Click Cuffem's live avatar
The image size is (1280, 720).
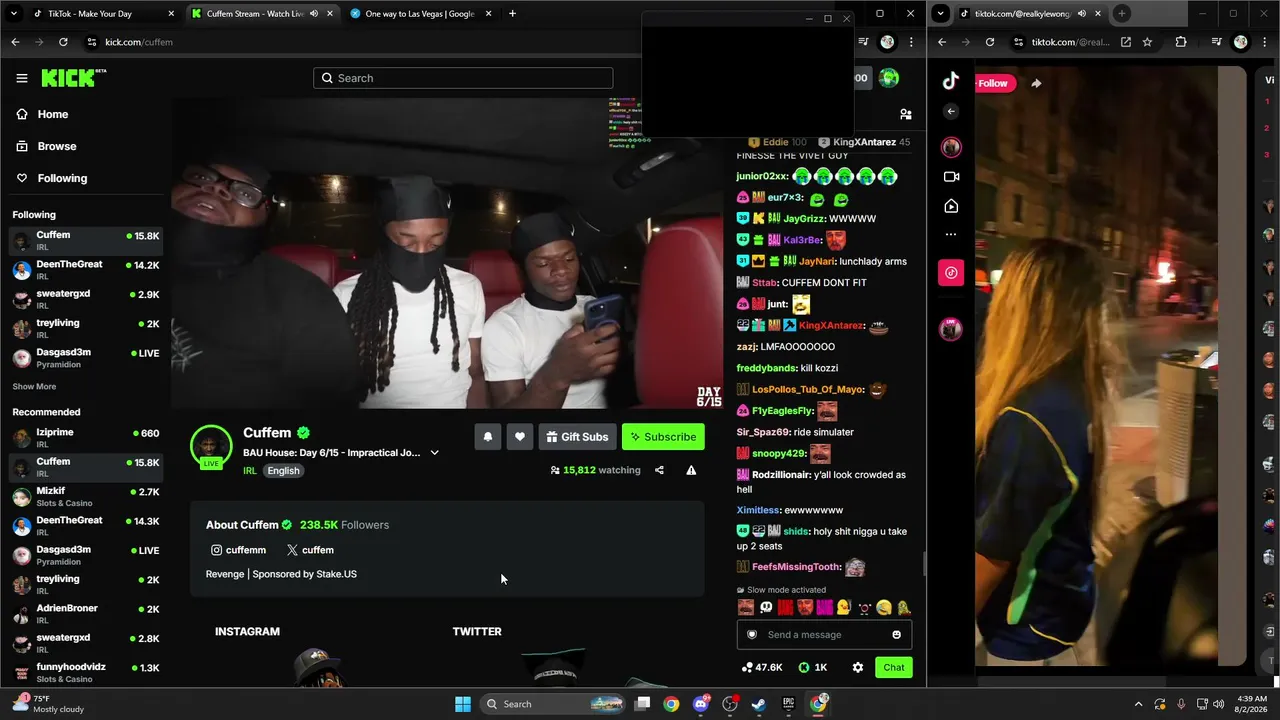211,446
